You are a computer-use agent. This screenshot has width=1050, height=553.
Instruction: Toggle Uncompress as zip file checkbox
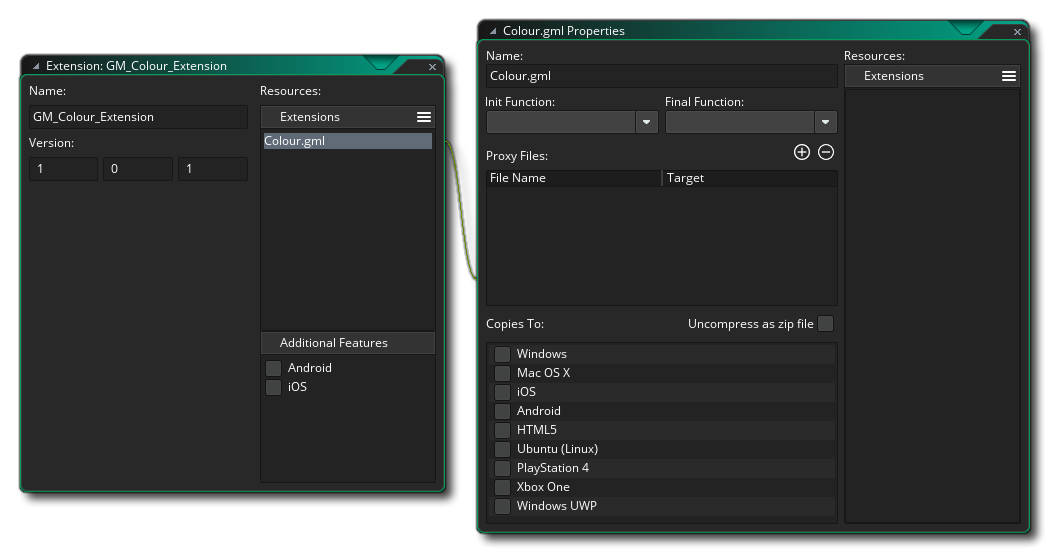tap(825, 324)
